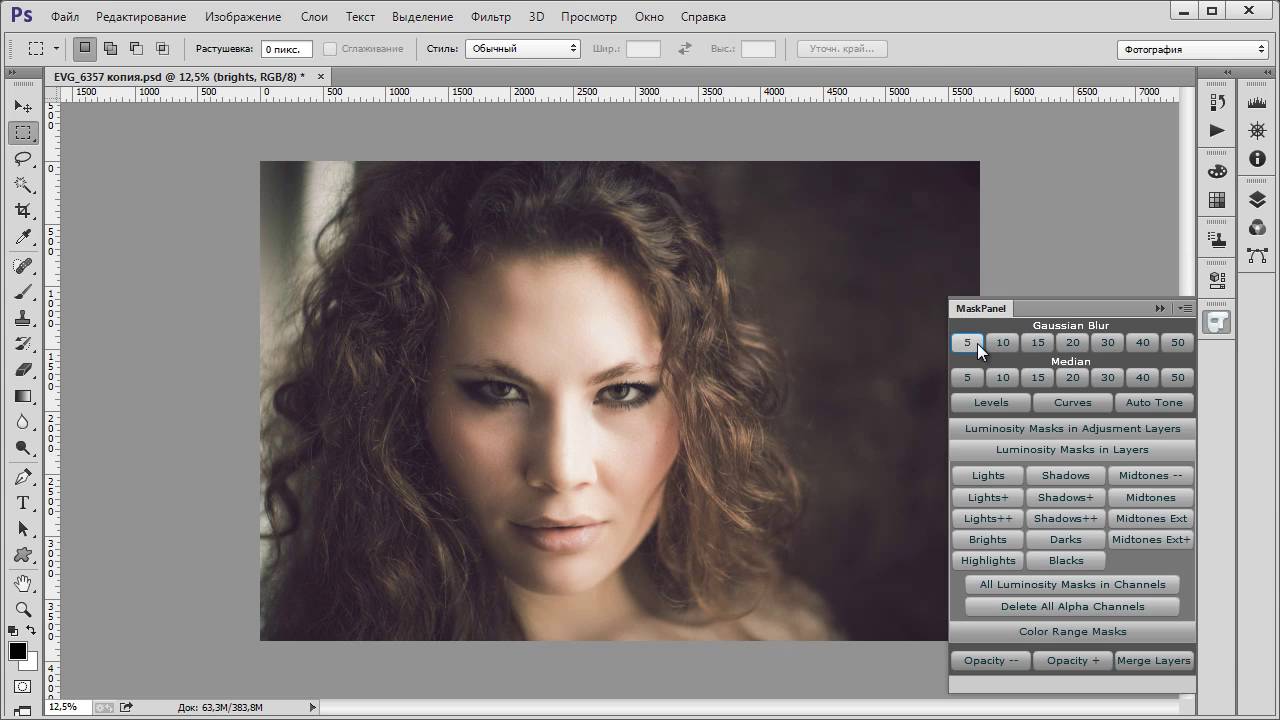Swap foreground and background colors
1280x720 pixels.
coord(31,631)
